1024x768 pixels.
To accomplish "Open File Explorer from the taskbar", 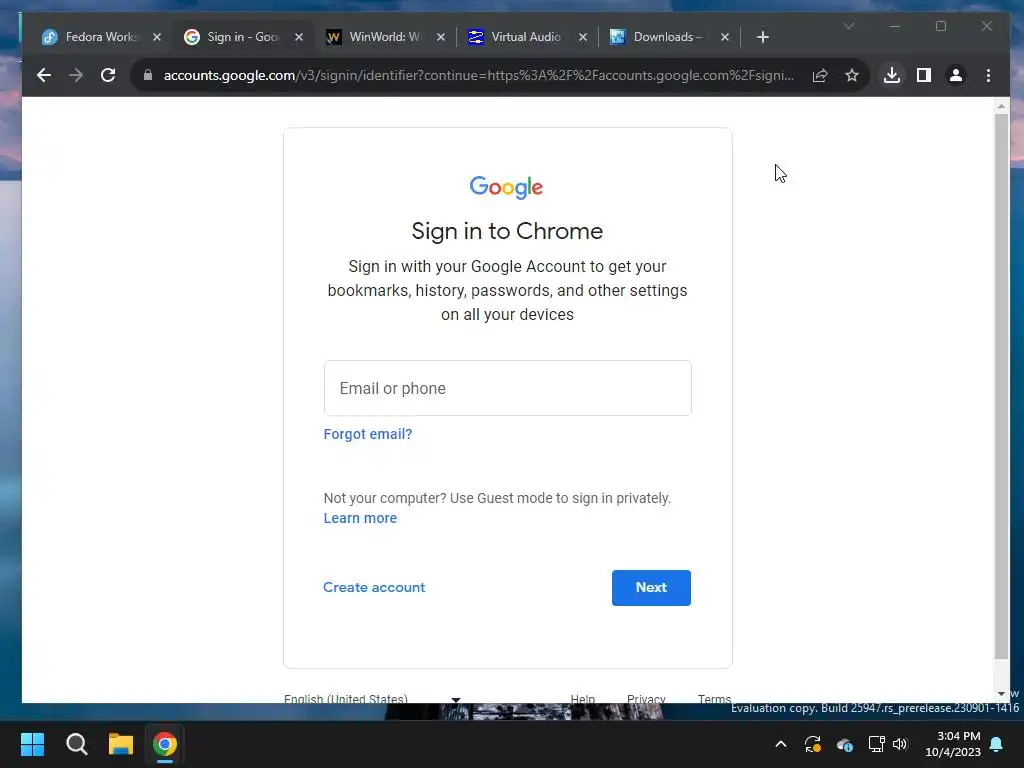I will pos(121,744).
